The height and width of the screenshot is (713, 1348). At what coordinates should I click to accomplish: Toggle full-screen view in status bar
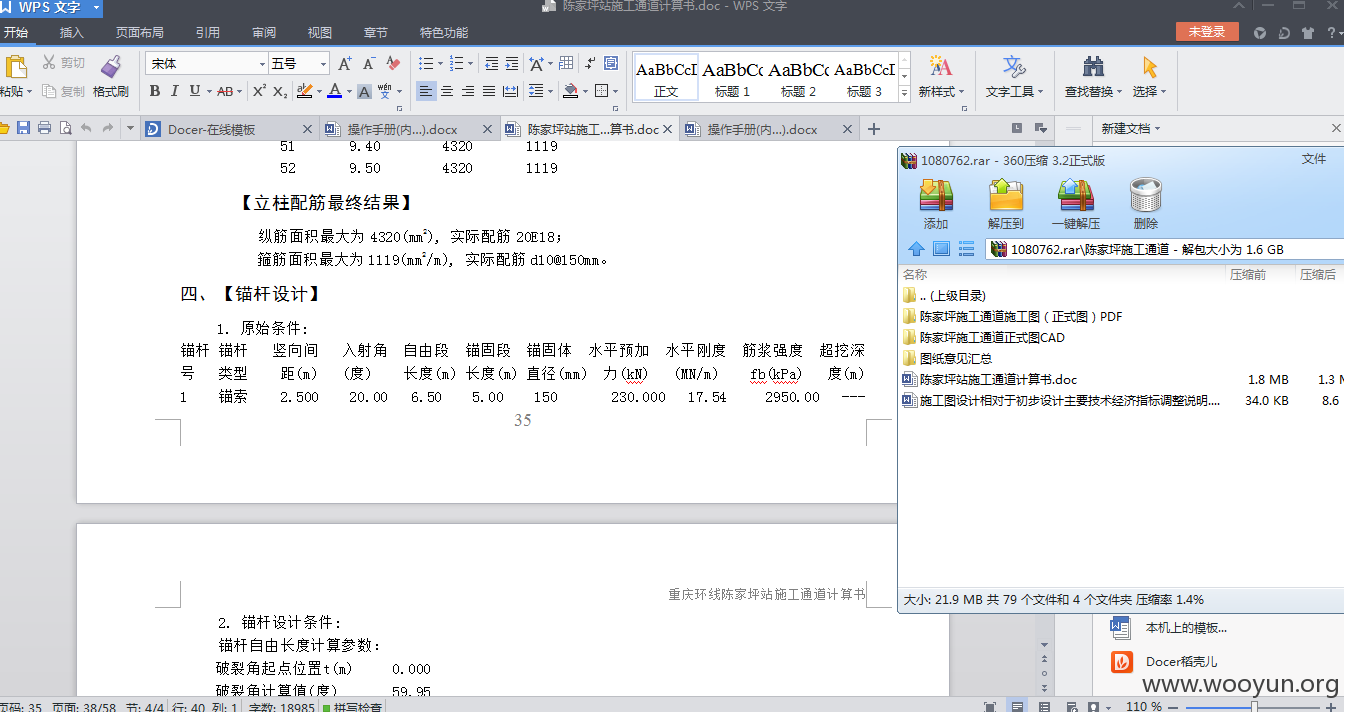pos(990,707)
